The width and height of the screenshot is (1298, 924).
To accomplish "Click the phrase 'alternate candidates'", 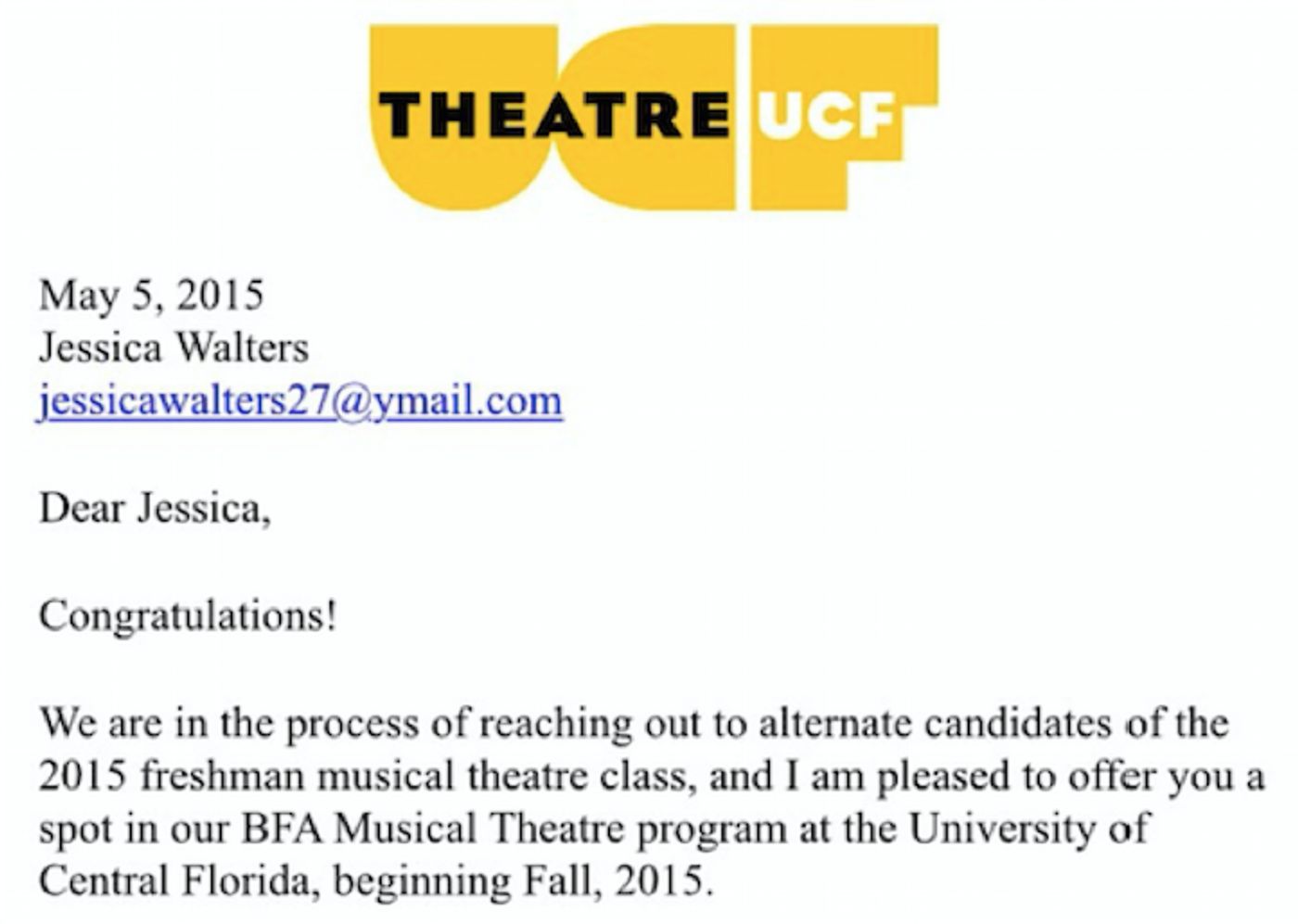I will click(934, 723).
